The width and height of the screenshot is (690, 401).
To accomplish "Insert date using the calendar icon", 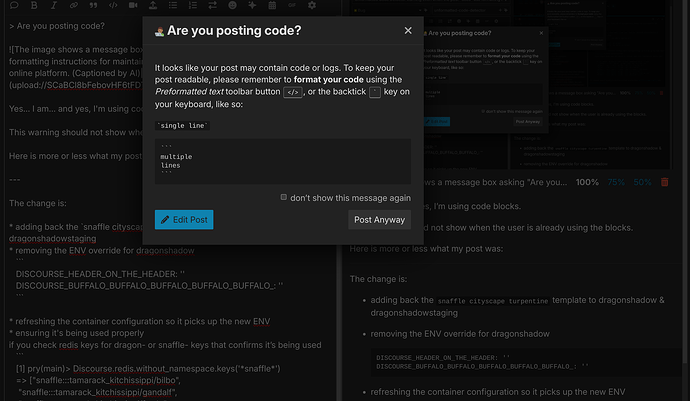I will [272, 5].
